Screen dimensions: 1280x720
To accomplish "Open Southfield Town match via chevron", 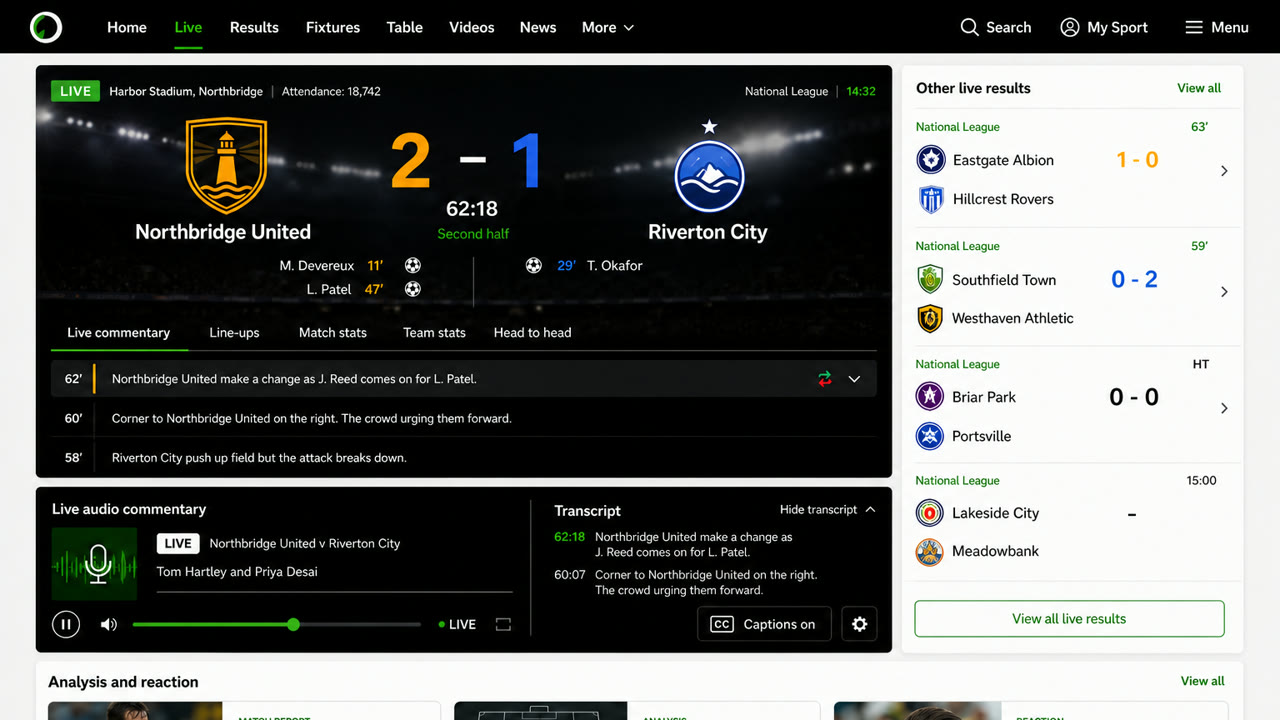I will (x=1224, y=292).
